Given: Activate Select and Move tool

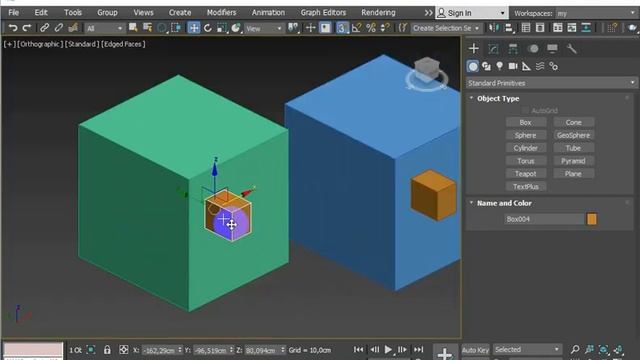Looking at the screenshot, I should pos(193,28).
